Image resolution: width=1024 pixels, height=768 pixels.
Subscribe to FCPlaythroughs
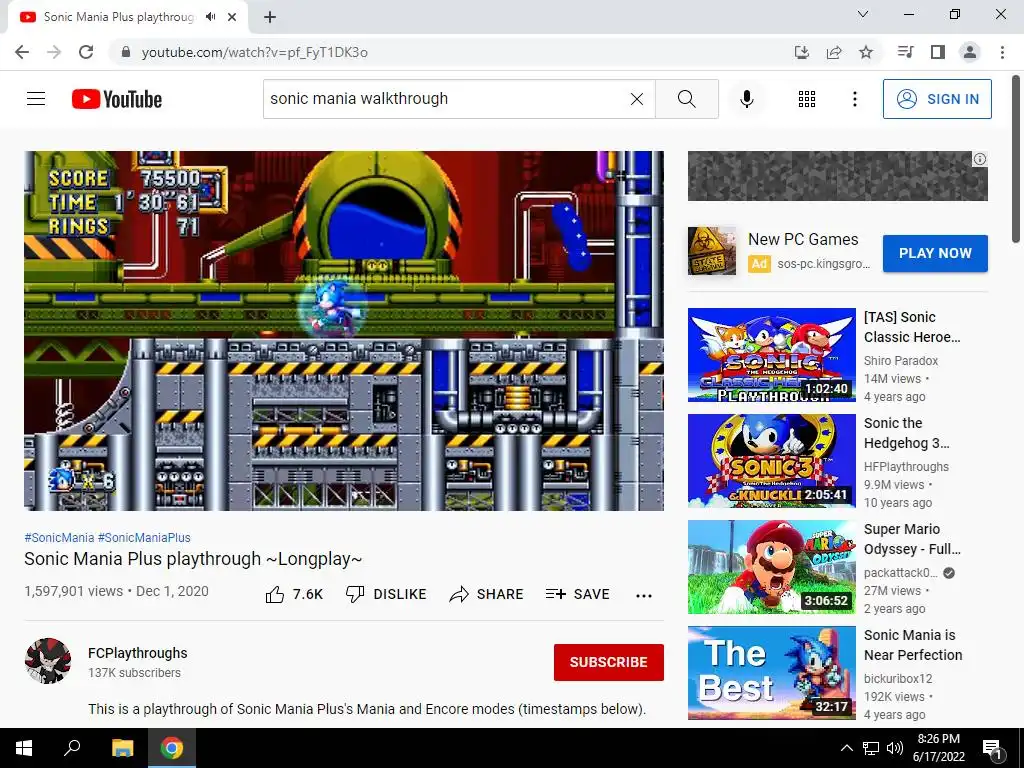click(609, 662)
